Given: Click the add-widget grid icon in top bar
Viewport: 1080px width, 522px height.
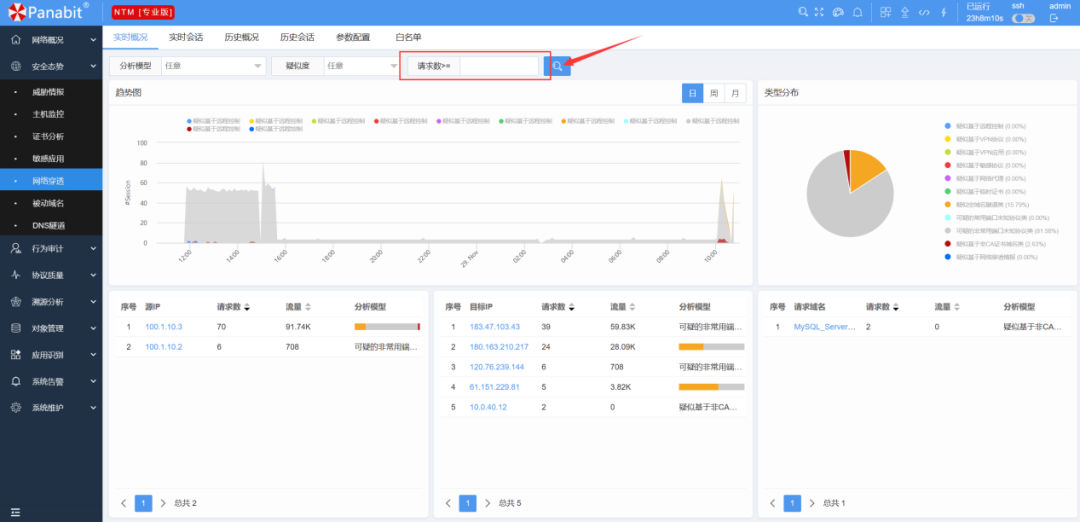Looking at the screenshot, I should (x=886, y=12).
